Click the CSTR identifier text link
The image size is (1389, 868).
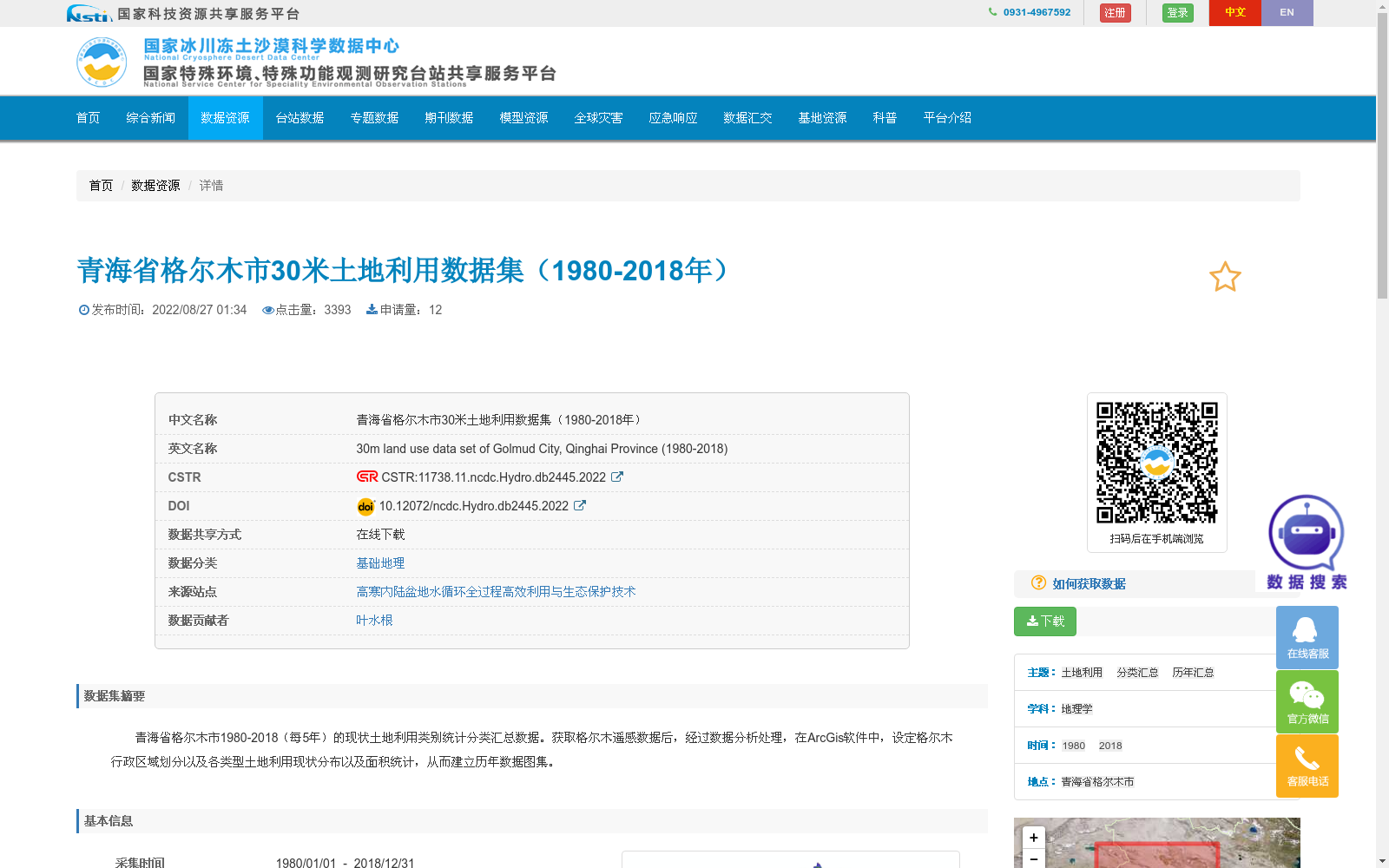[x=493, y=477]
